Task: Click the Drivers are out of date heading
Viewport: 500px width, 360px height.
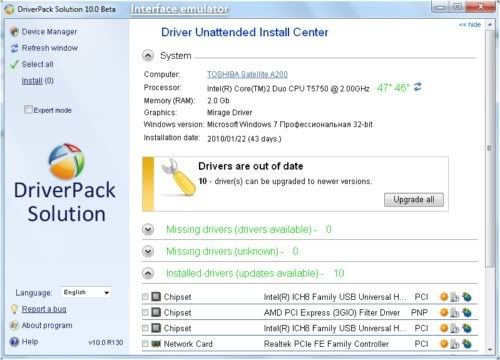Action: [251, 166]
